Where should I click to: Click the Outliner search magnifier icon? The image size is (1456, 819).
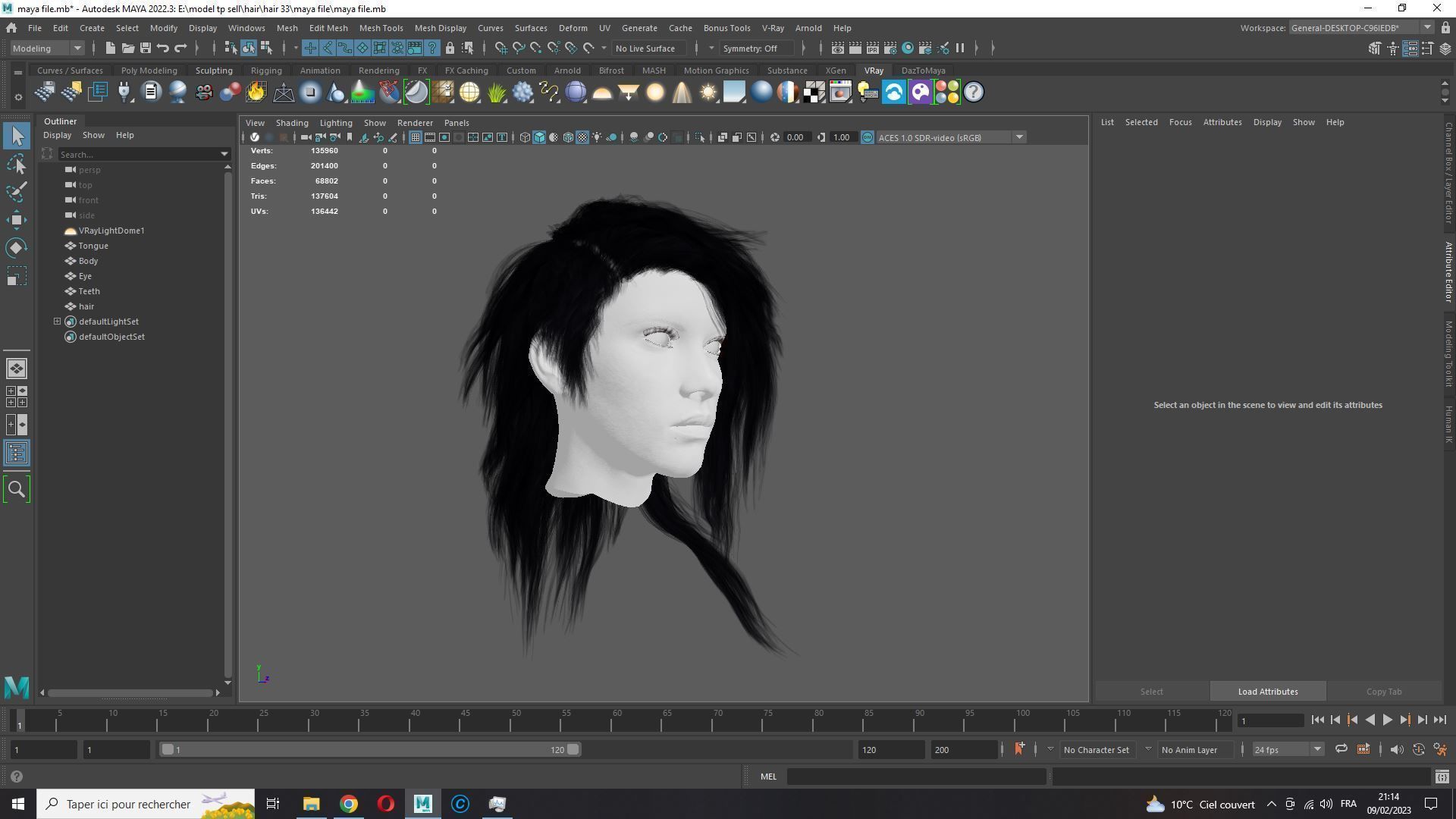(17, 489)
